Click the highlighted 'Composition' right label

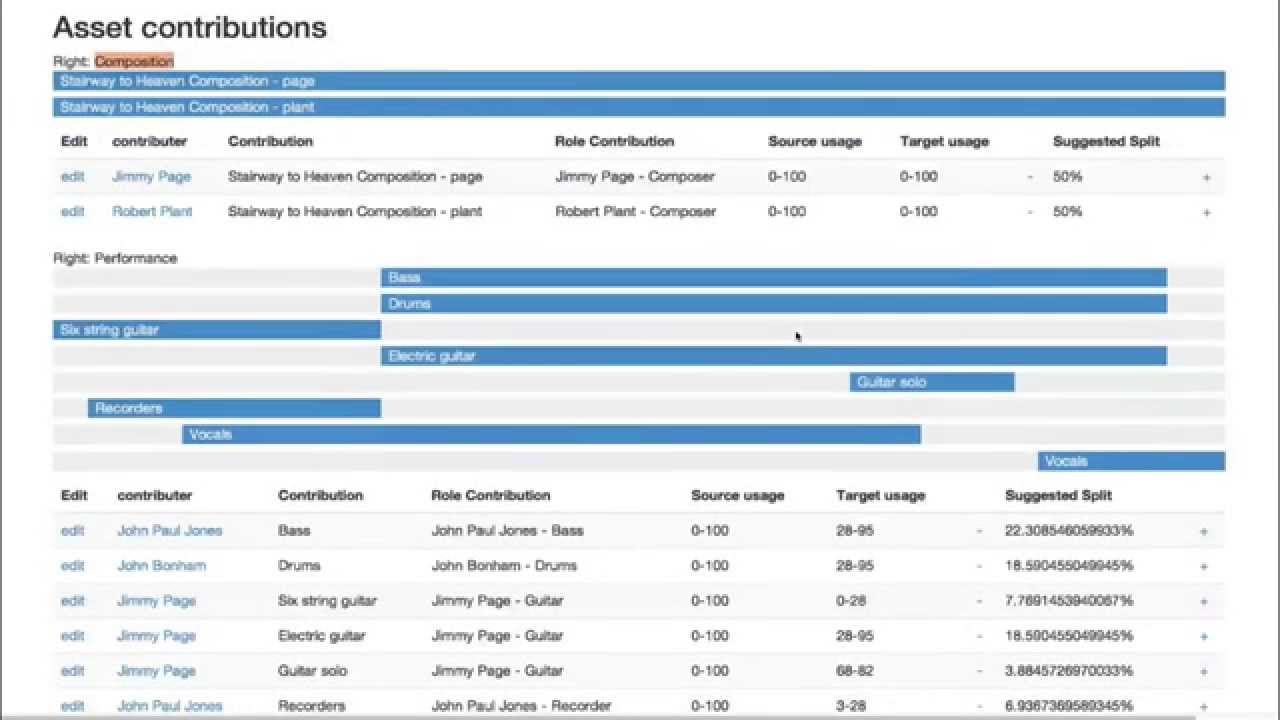[134, 61]
